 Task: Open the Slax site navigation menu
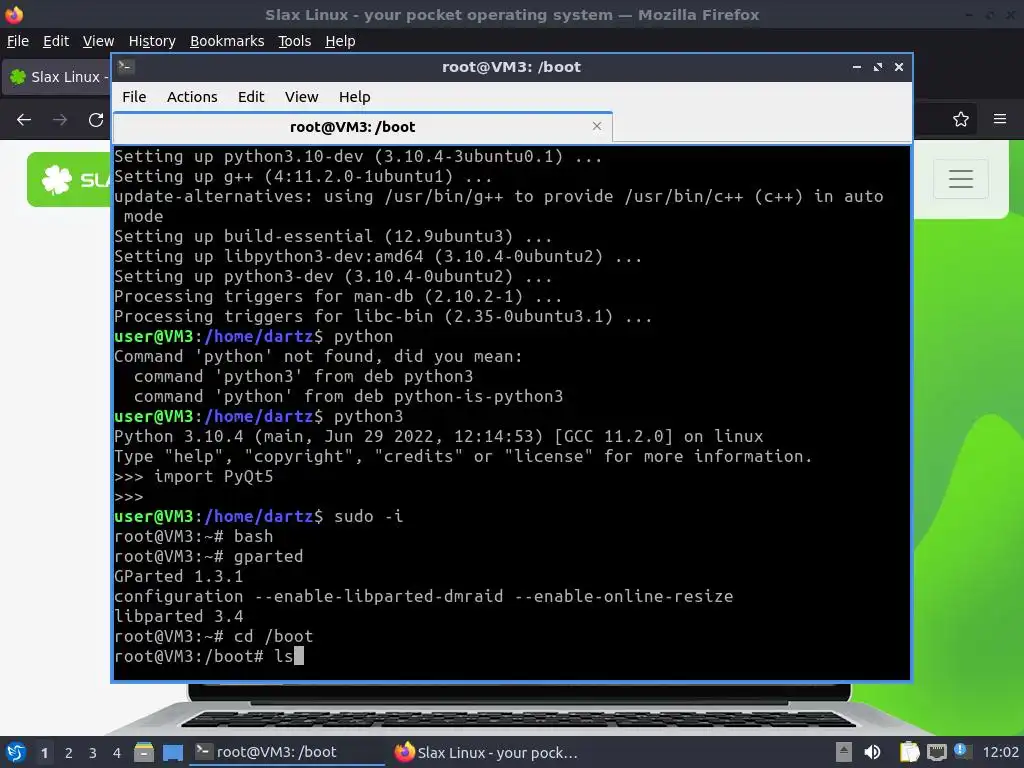point(961,178)
